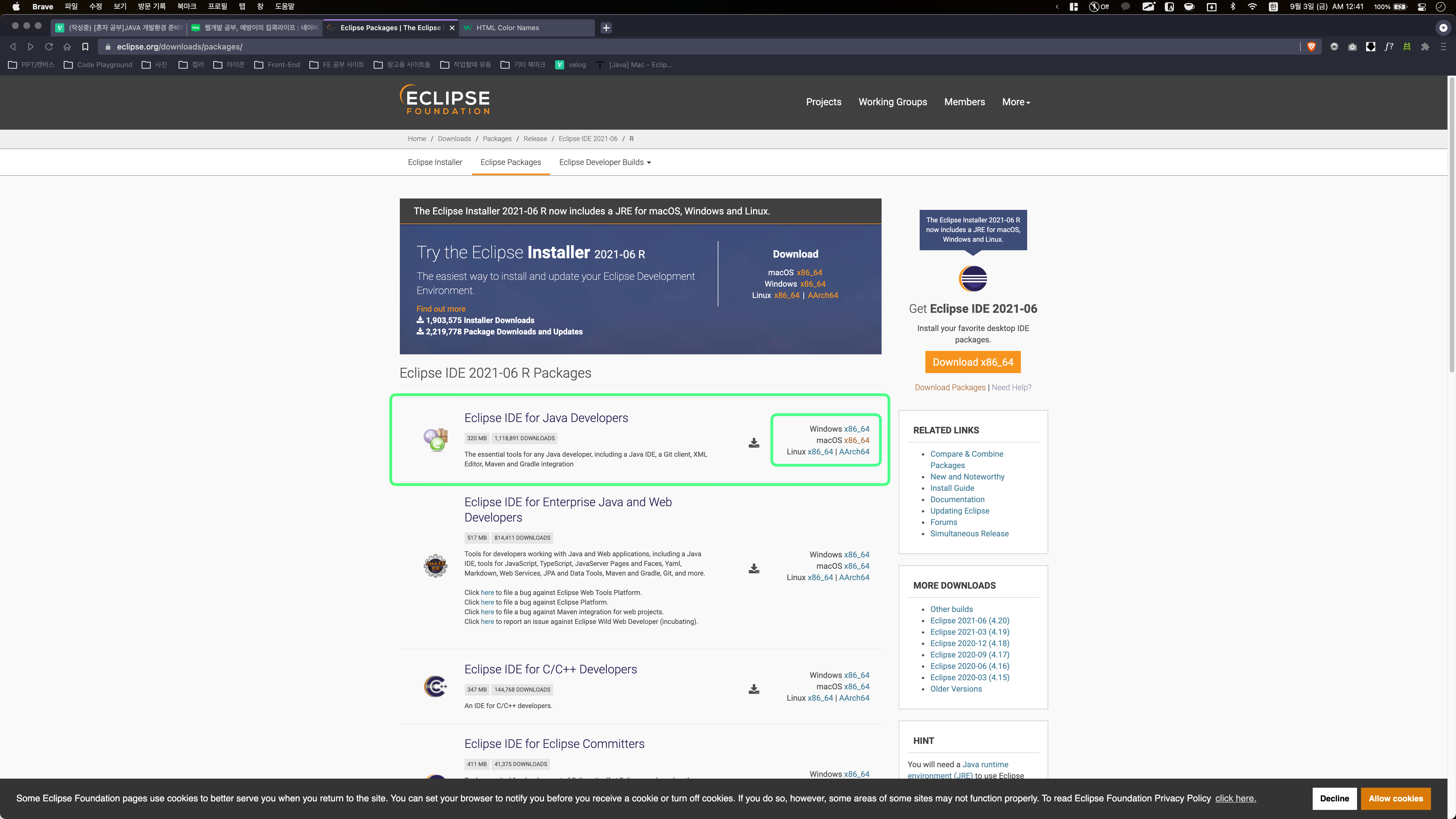Open a new tab with plus button
The height and width of the screenshot is (819, 1456).
606,28
